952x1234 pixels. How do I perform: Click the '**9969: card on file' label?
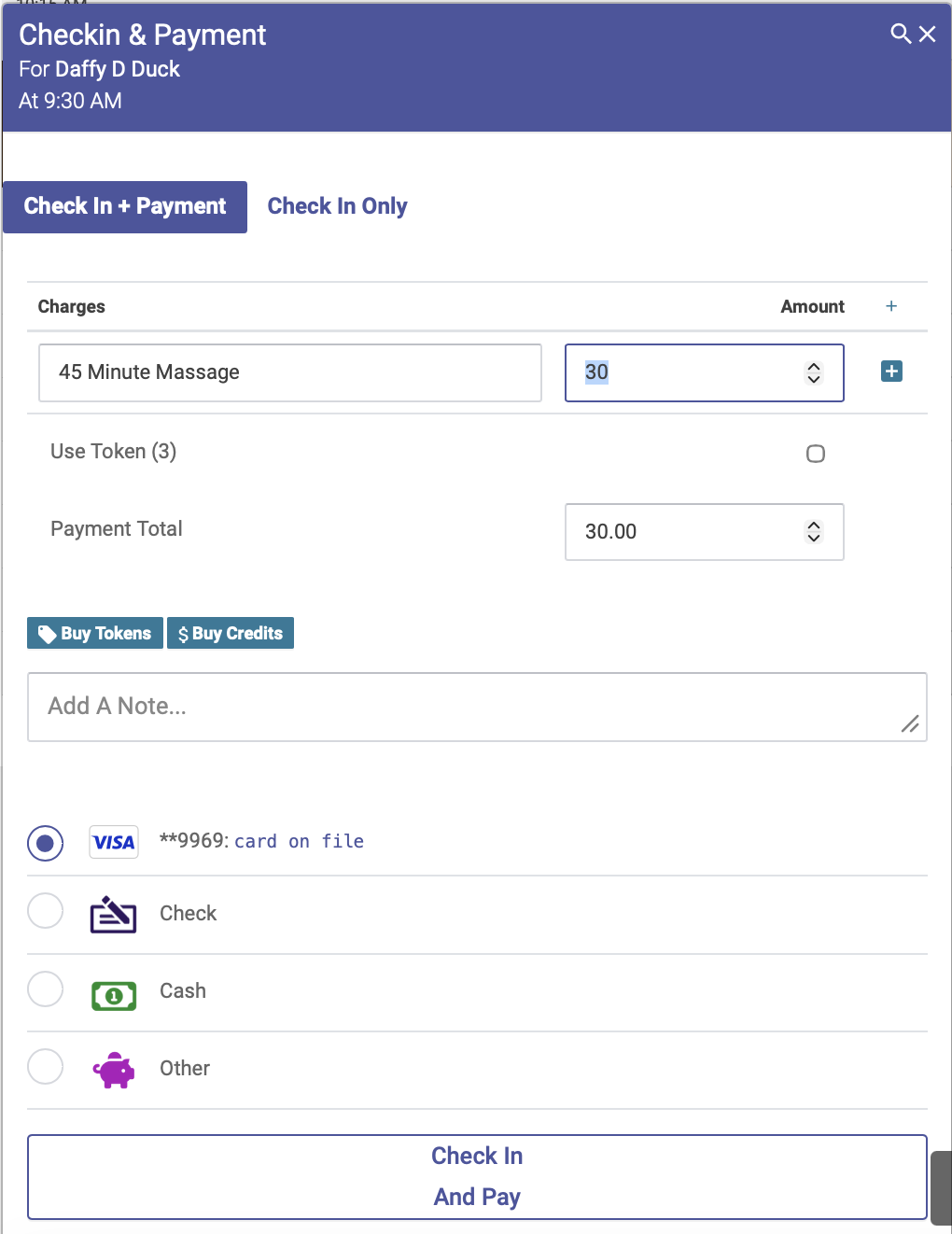point(261,841)
